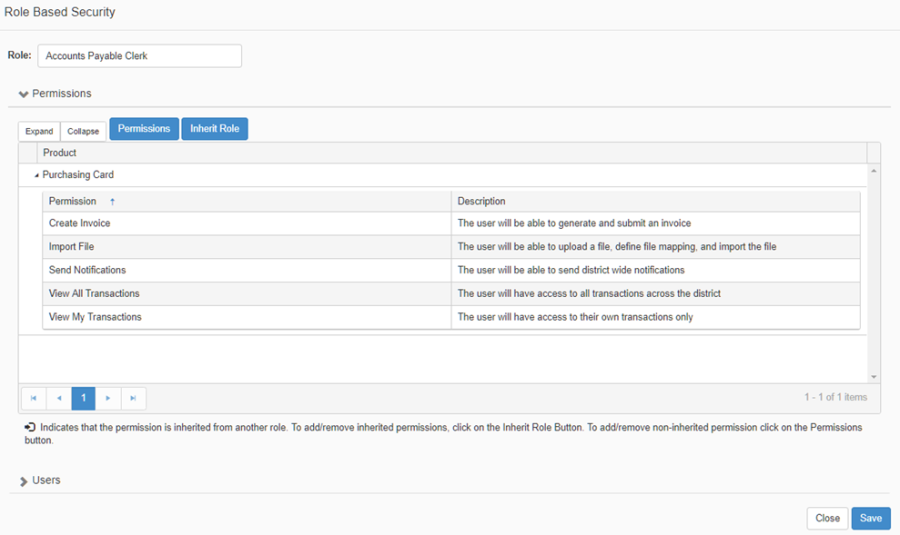Click into the Role name field
Viewport: 900px width, 535px height.
139,56
